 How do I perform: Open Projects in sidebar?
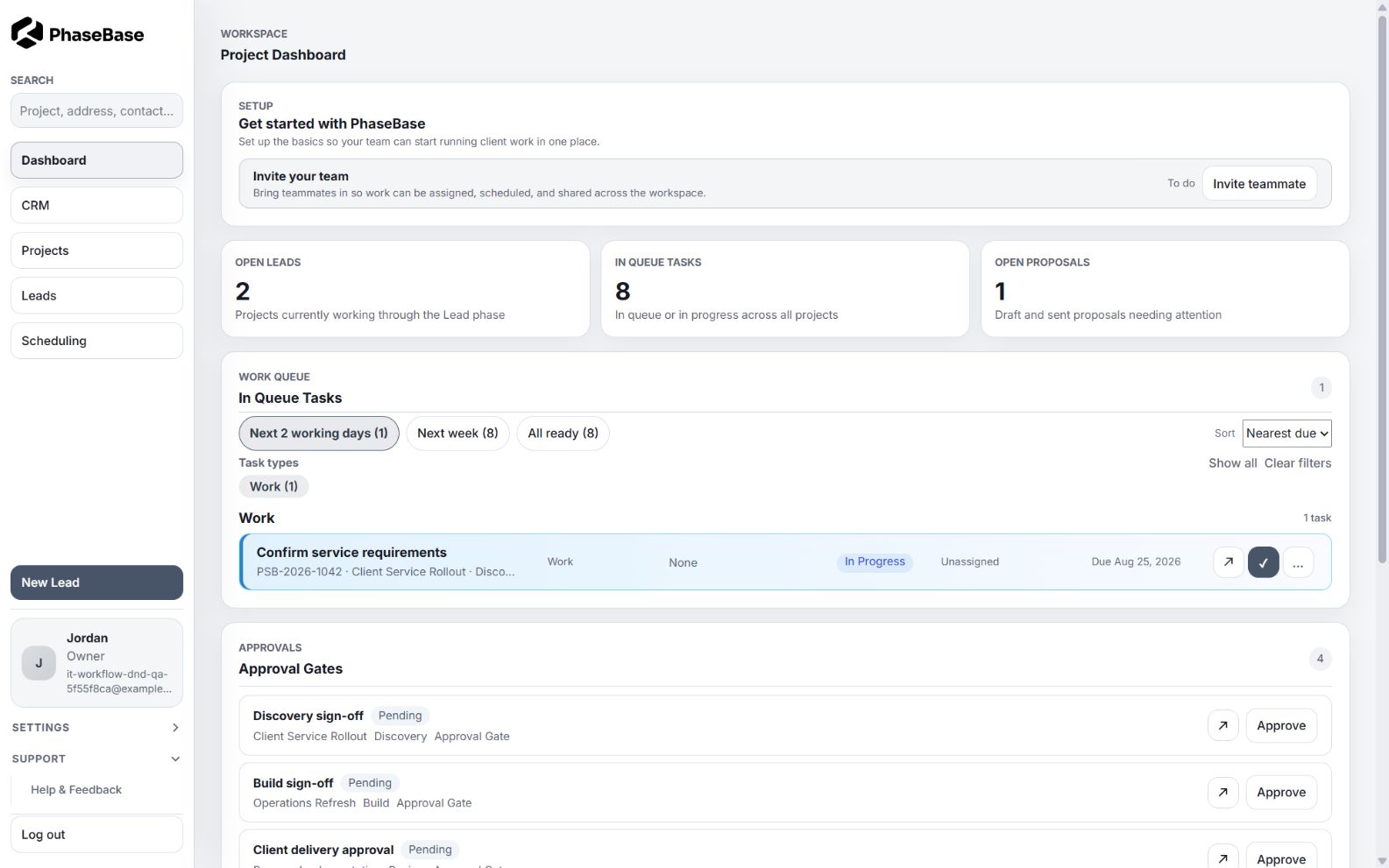[x=96, y=251]
